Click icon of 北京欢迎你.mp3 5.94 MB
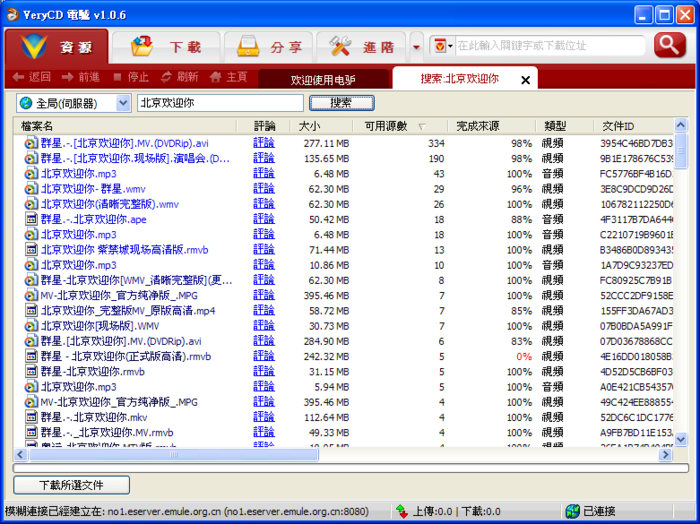This screenshot has width=700, height=524. point(31,387)
